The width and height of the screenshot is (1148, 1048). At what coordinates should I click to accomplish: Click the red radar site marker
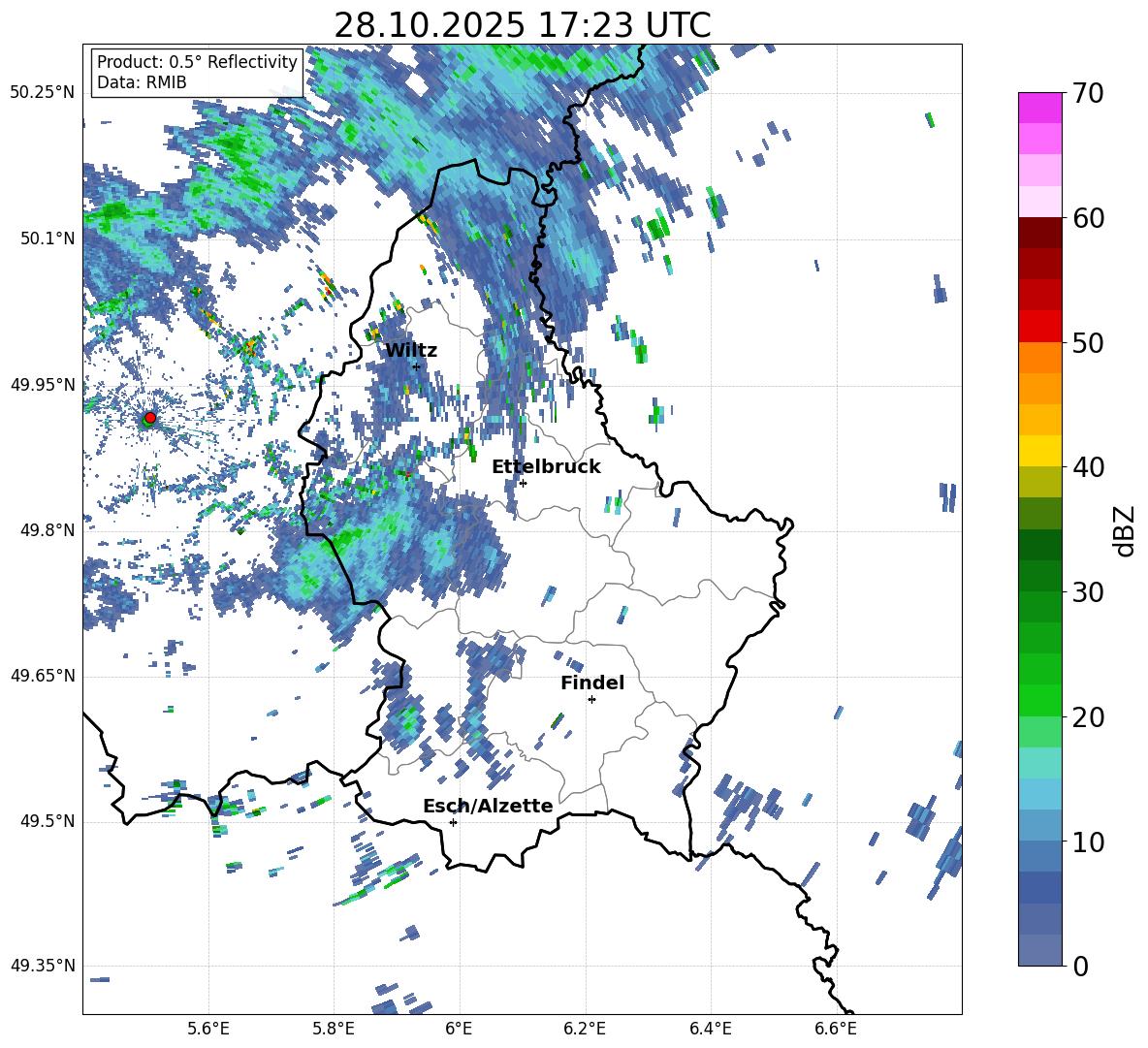tap(150, 418)
